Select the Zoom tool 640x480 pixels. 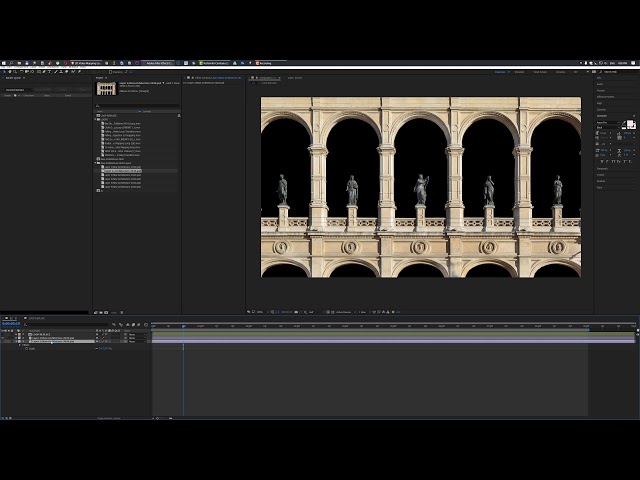tap(15, 72)
